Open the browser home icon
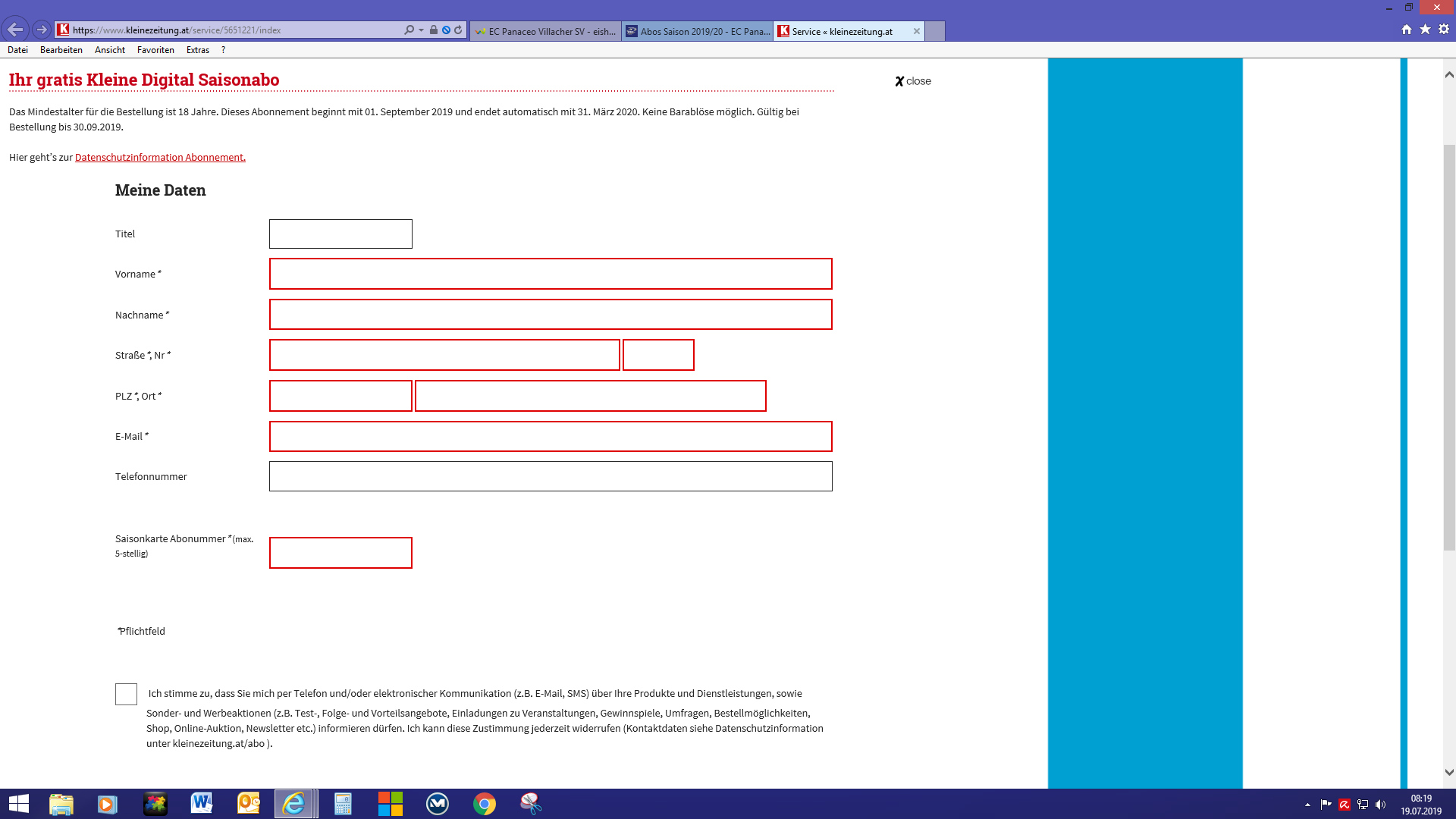 1407,30
